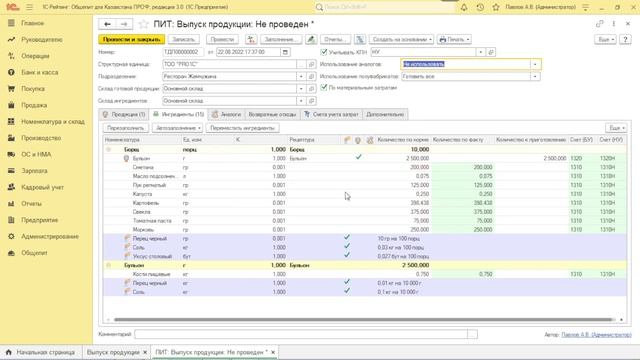
Task: Click Переместить ингредиенты button
Action: (x=242, y=128)
